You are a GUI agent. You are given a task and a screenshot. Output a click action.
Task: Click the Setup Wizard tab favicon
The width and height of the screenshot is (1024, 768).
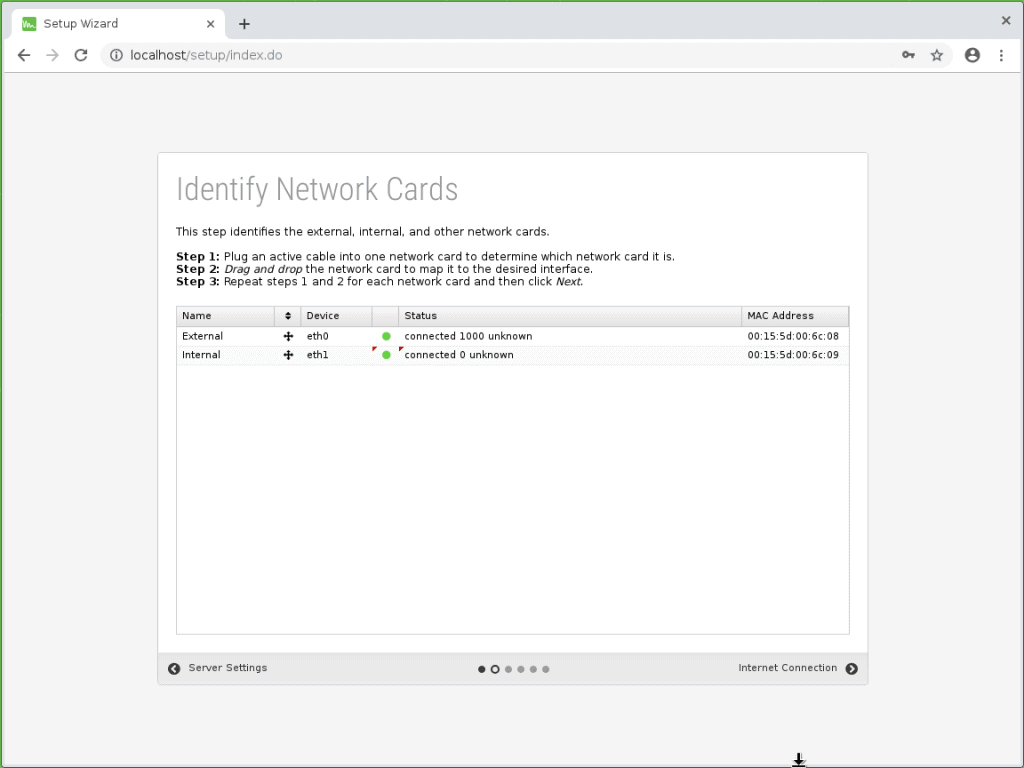click(x=29, y=24)
